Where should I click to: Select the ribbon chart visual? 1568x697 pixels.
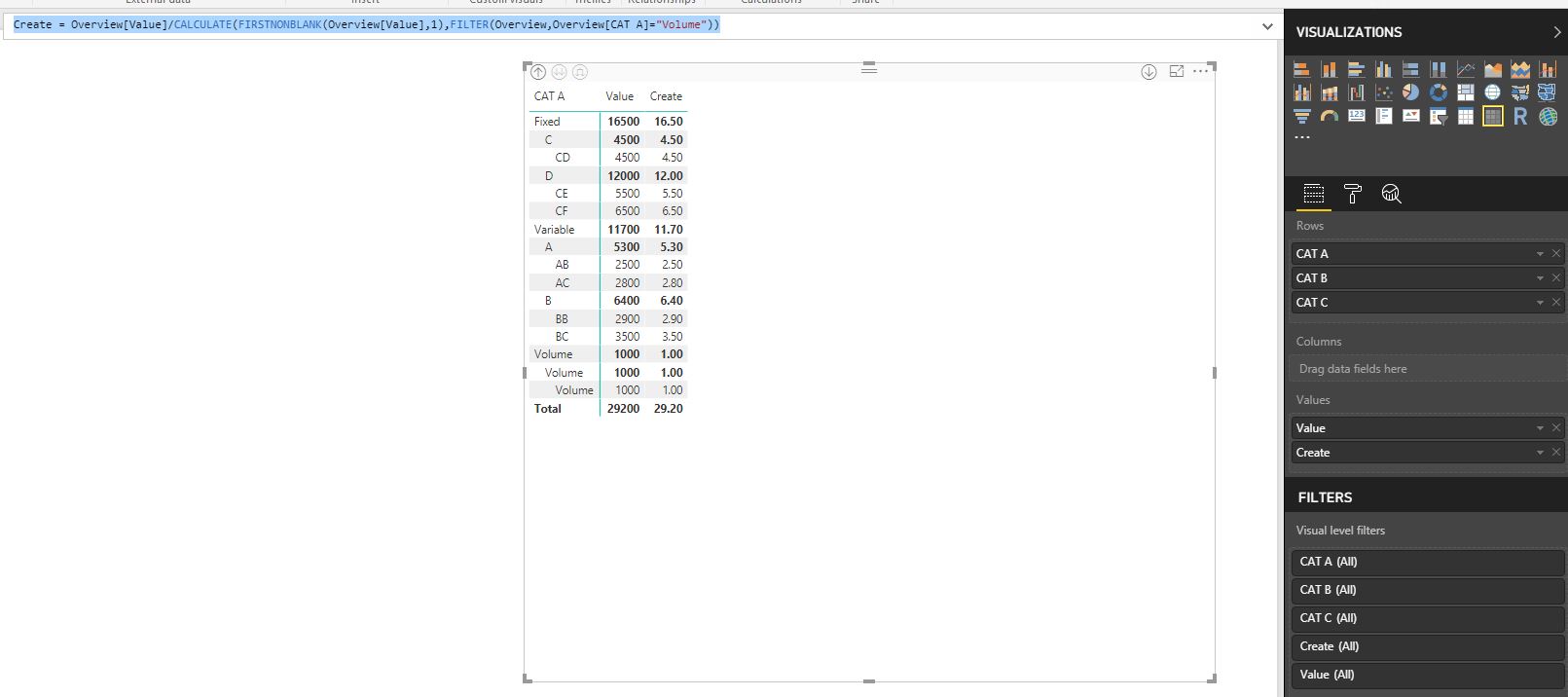[x=1330, y=92]
